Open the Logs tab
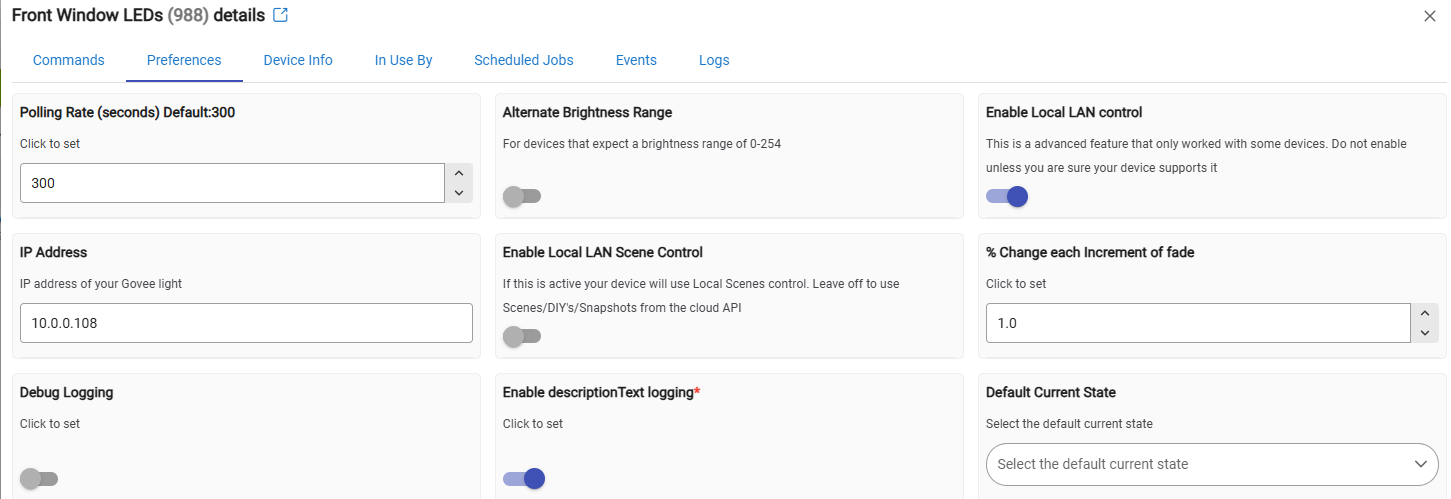Viewport: 1451px width, 499px height. coord(714,60)
